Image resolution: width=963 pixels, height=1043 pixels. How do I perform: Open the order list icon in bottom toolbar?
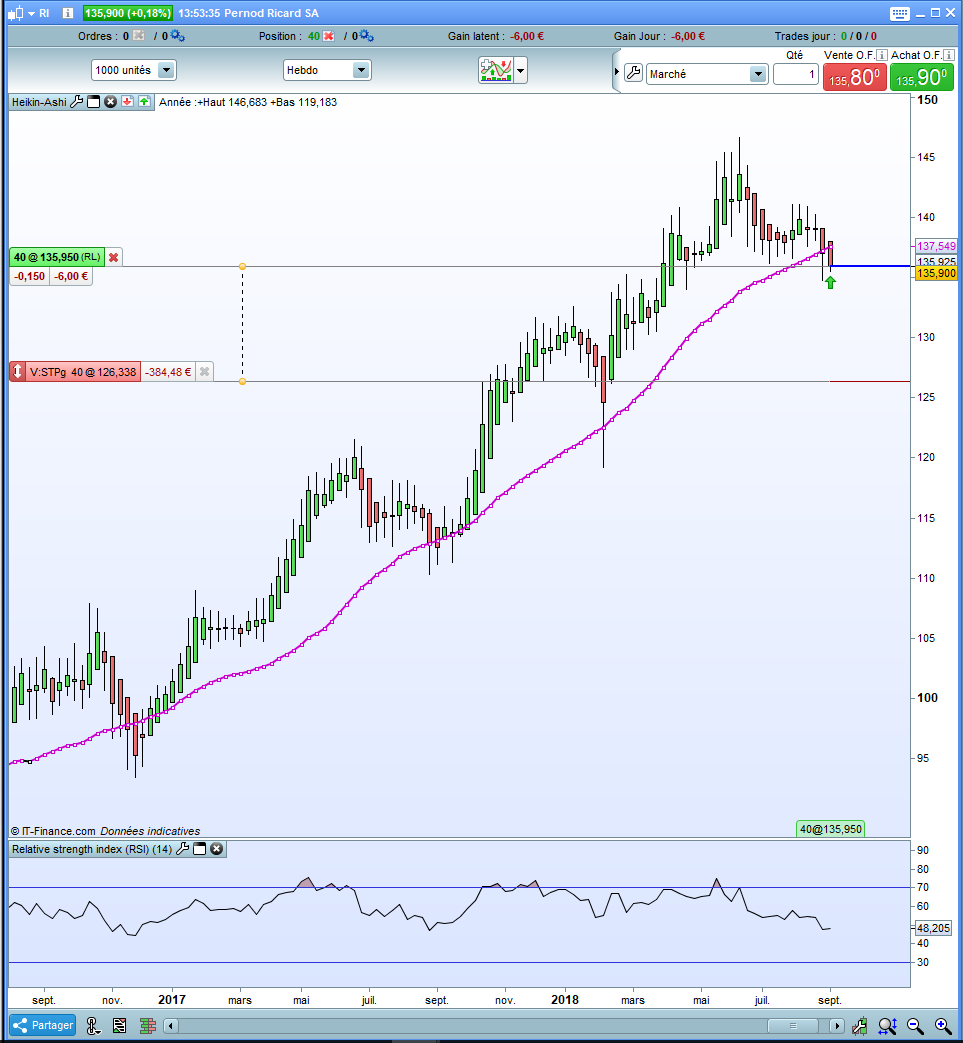pos(120,1026)
